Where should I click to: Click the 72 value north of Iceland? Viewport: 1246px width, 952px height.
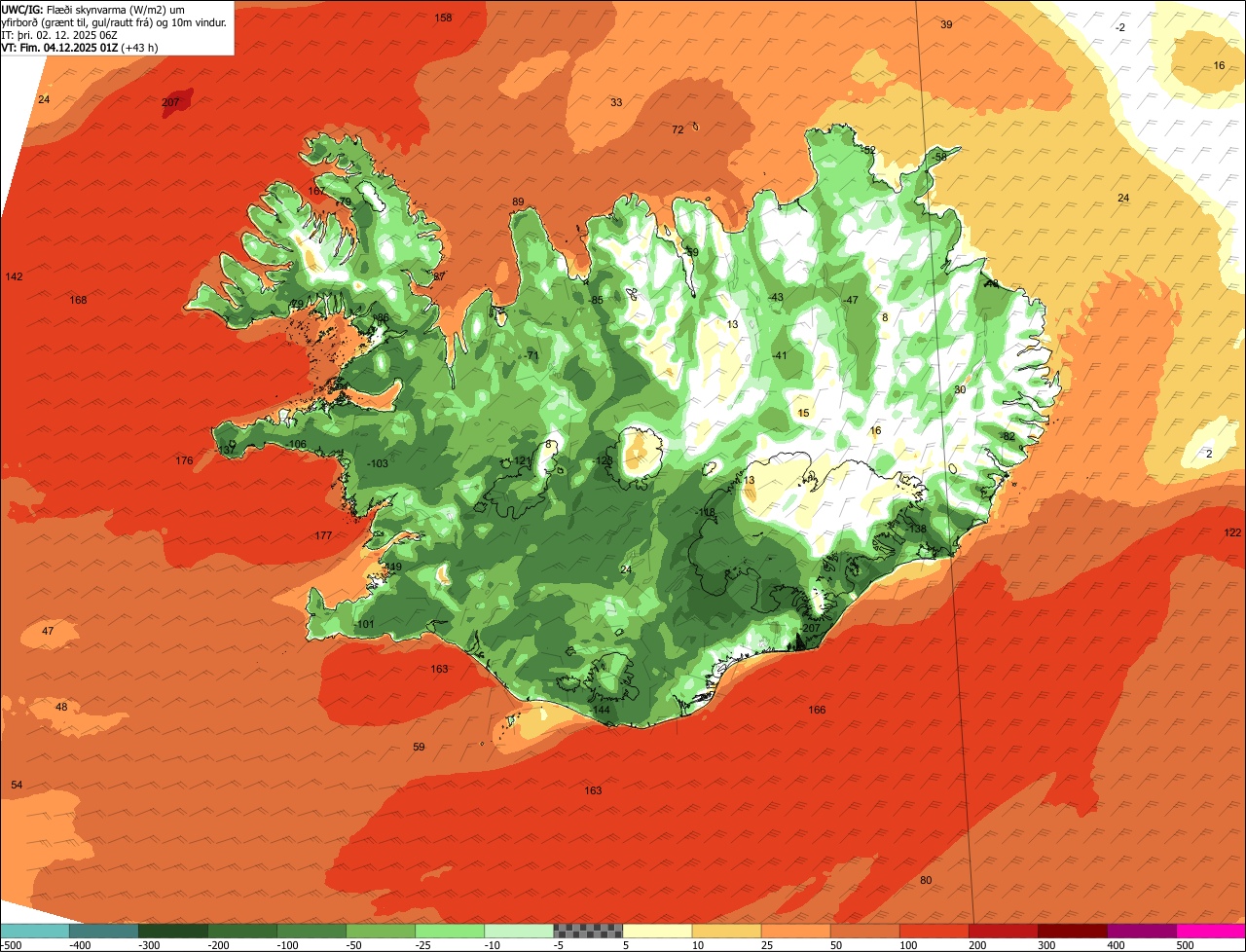678,129
